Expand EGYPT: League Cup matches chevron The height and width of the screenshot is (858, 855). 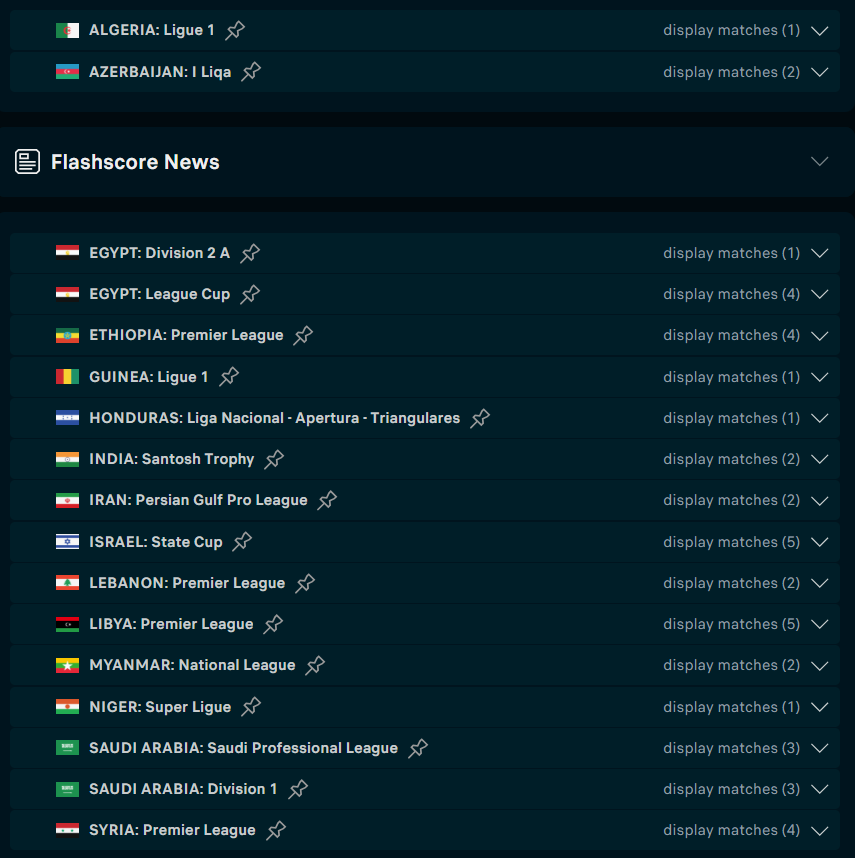pos(819,294)
